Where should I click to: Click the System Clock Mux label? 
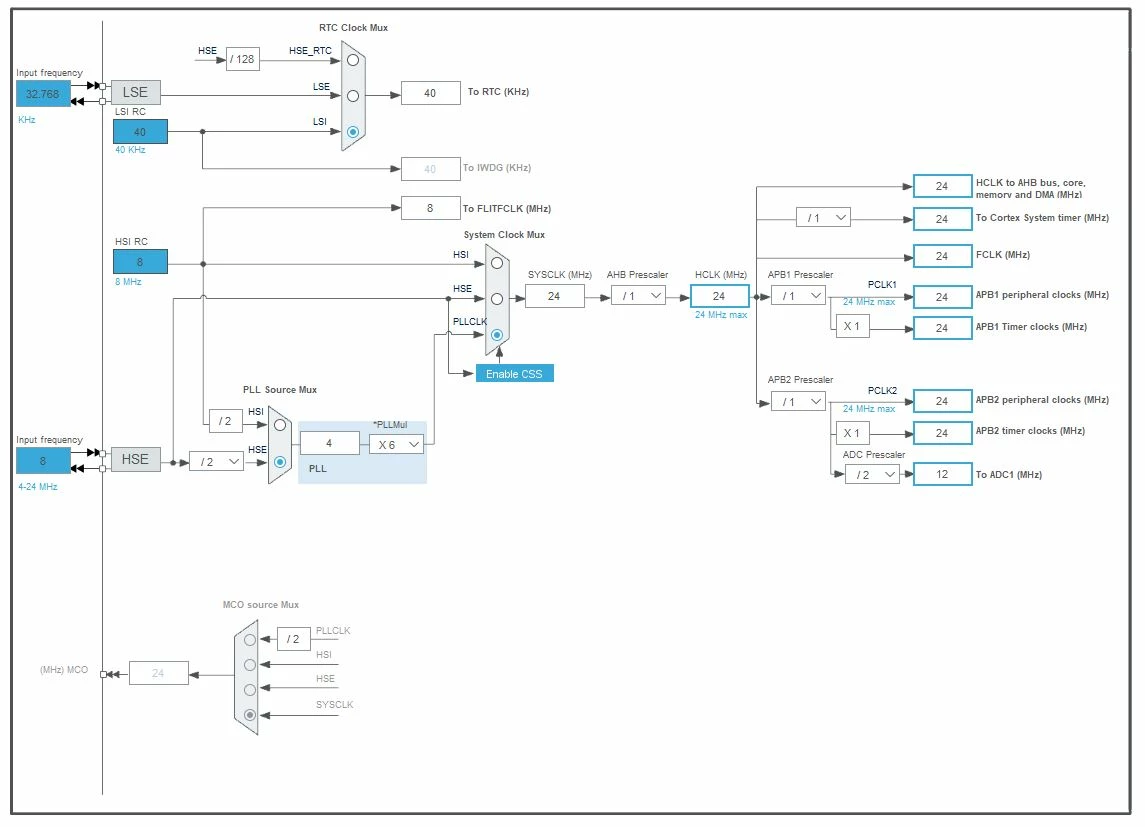(x=504, y=235)
